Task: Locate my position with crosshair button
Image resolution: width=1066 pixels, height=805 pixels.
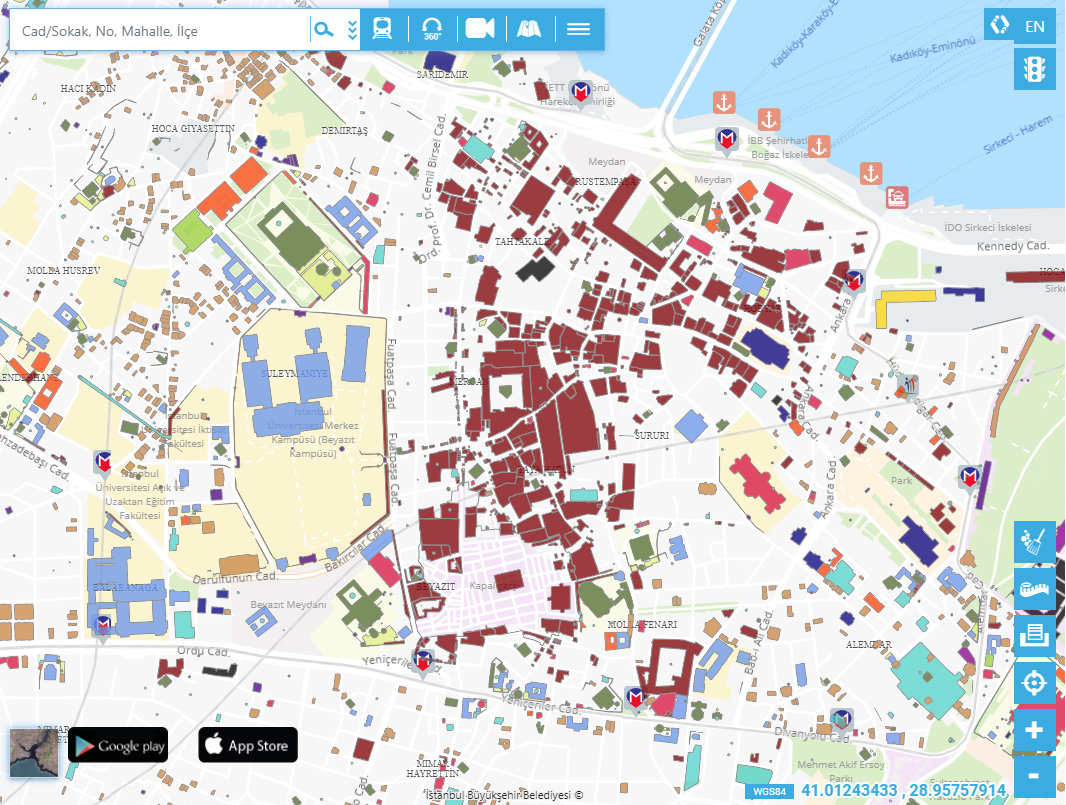Action: [1034, 683]
